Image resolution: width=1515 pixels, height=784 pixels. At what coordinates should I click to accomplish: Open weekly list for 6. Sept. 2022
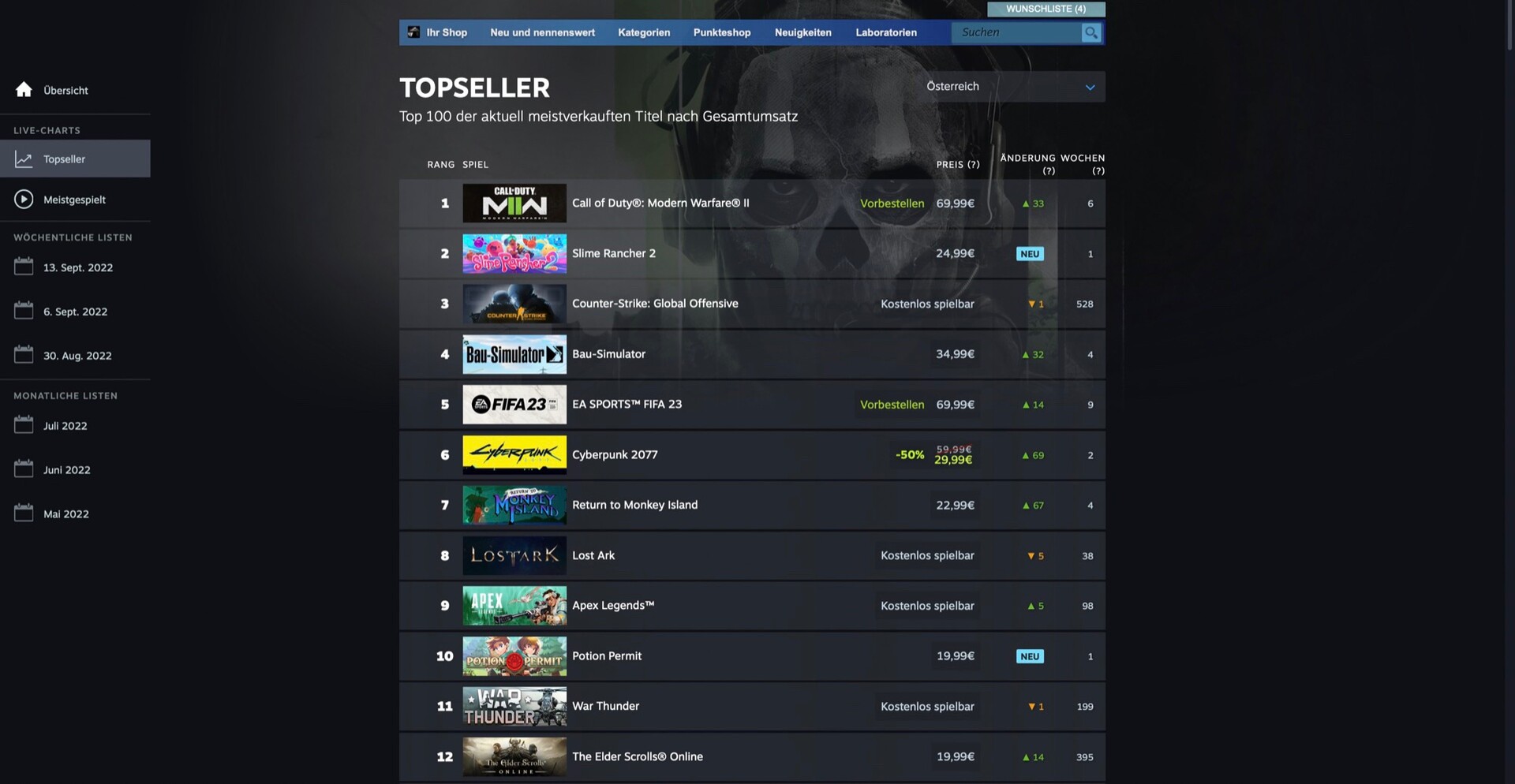click(x=75, y=311)
